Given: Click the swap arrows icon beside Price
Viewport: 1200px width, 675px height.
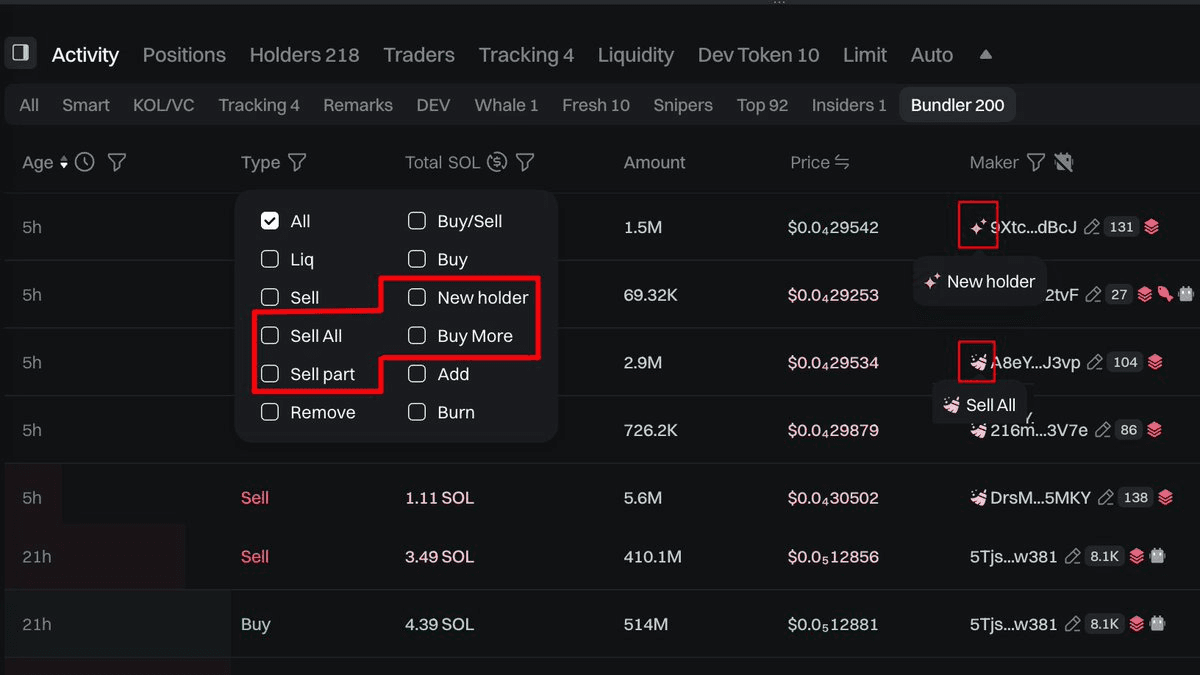Looking at the screenshot, I should [x=842, y=162].
